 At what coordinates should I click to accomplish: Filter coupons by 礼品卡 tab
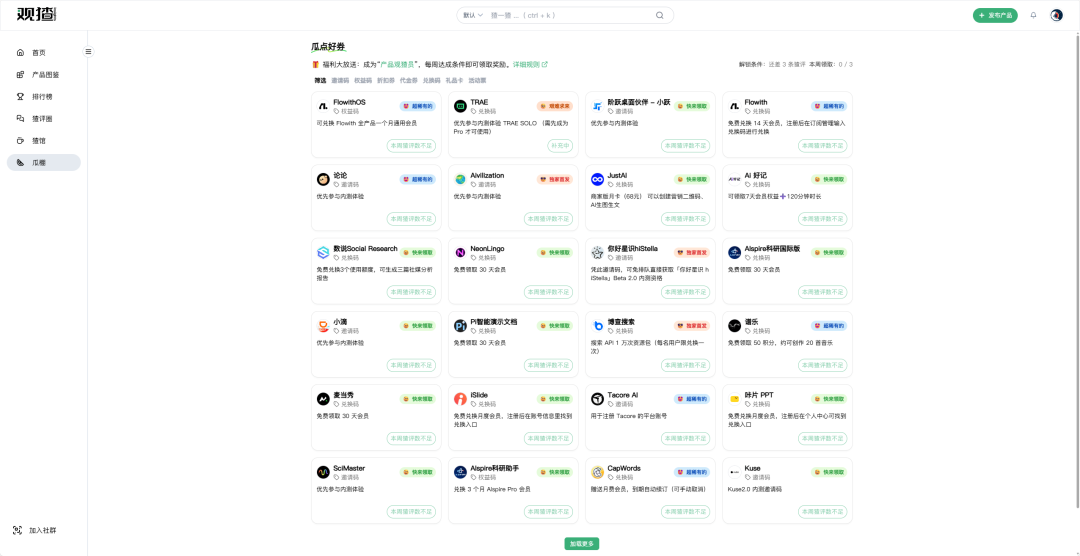coord(455,81)
